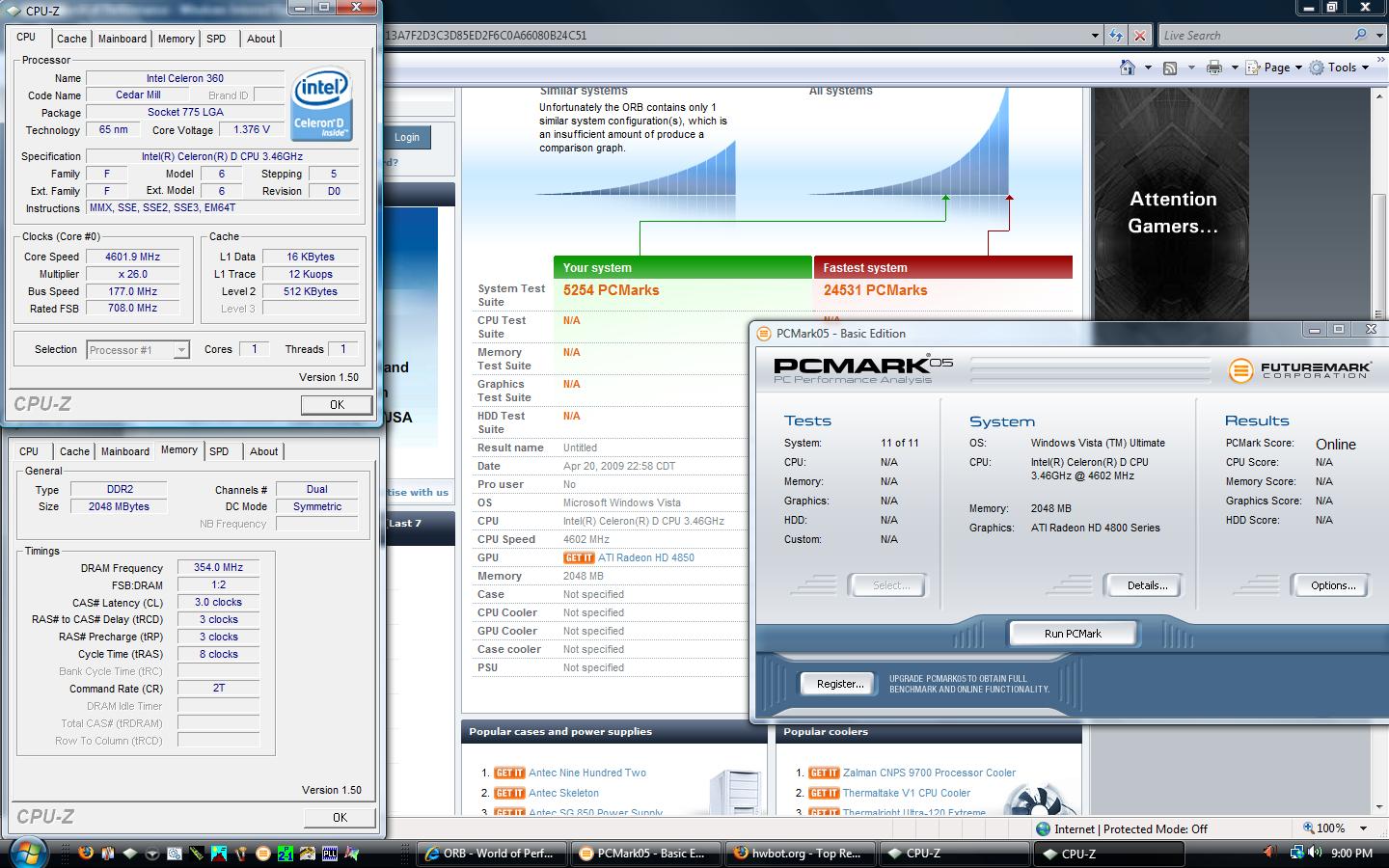Click the PLL icon in Quick Launch
Viewport: 1389px width, 868px height.
point(330,853)
